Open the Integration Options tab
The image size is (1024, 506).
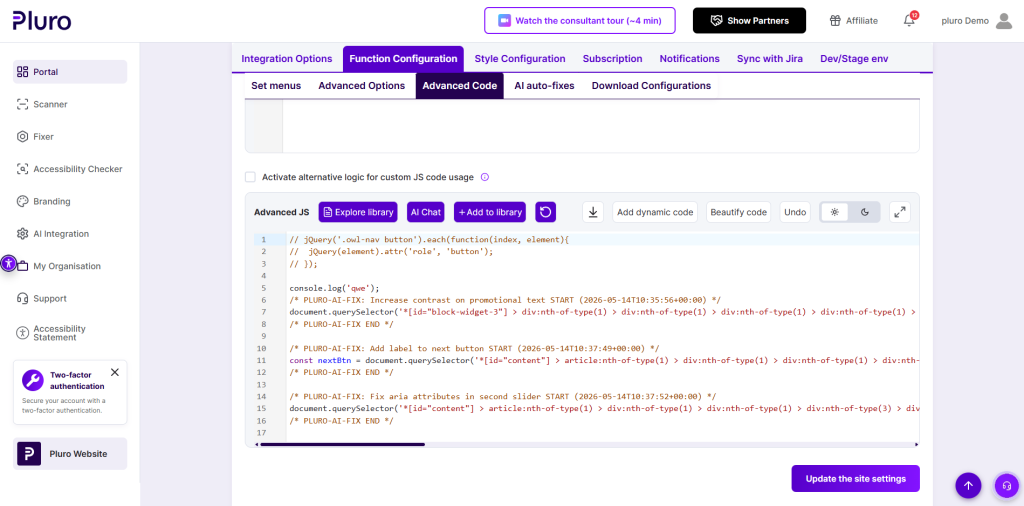tap(287, 59)
